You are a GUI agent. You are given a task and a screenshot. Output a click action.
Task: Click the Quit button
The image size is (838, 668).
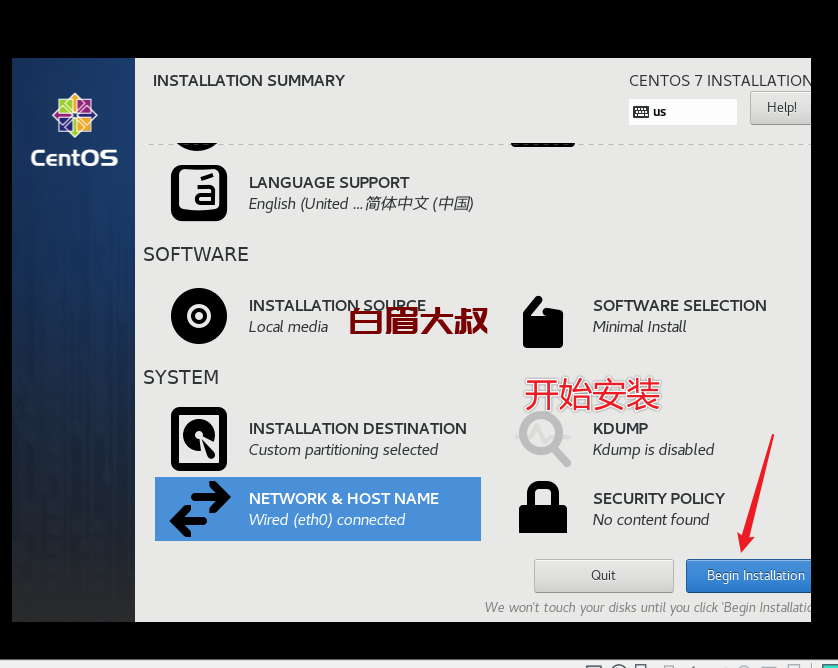[603, 576]
